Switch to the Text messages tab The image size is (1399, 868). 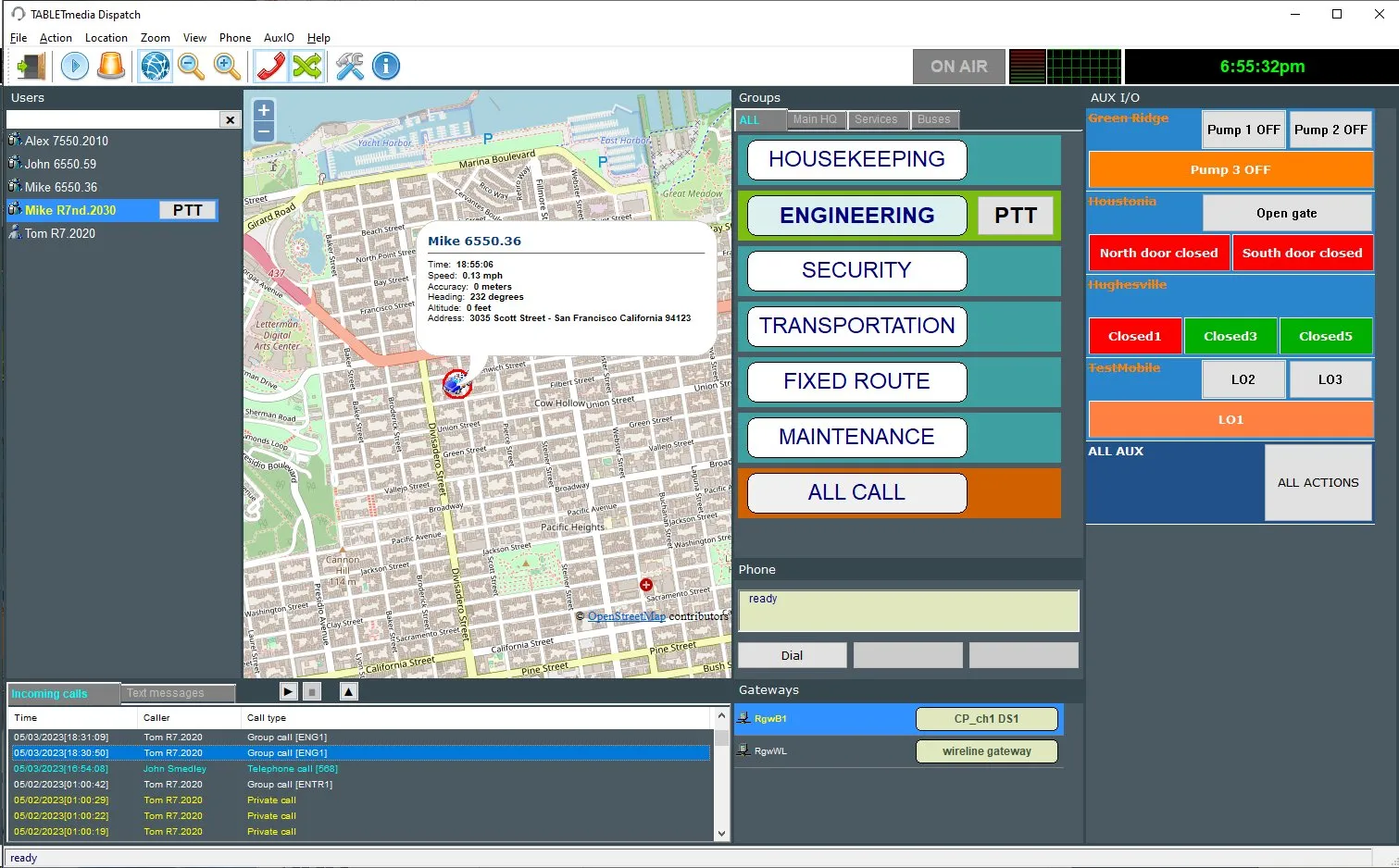[x=176, y=693]
